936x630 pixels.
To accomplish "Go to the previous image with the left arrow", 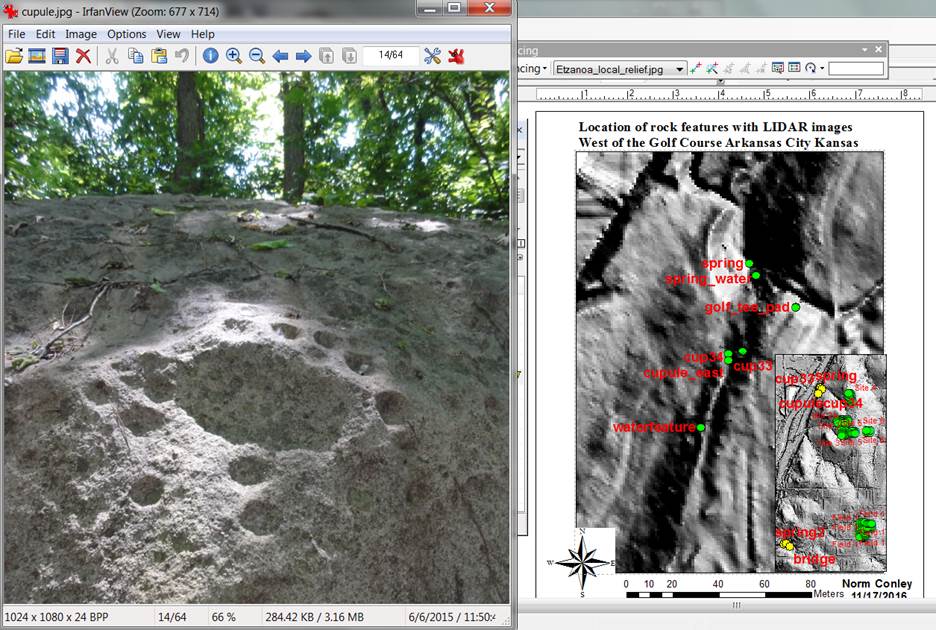I will tap(280, 56).
